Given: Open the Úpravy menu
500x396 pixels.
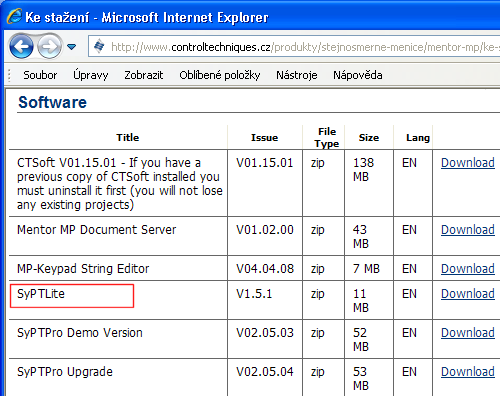Looking at the screenshot, I should pyautogui.click(x=91, y=75).
